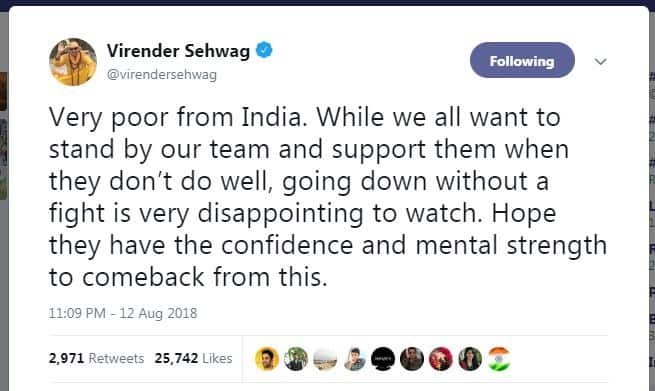
Task: Click the black circular liker avatar
Action: tap(383, 359)
